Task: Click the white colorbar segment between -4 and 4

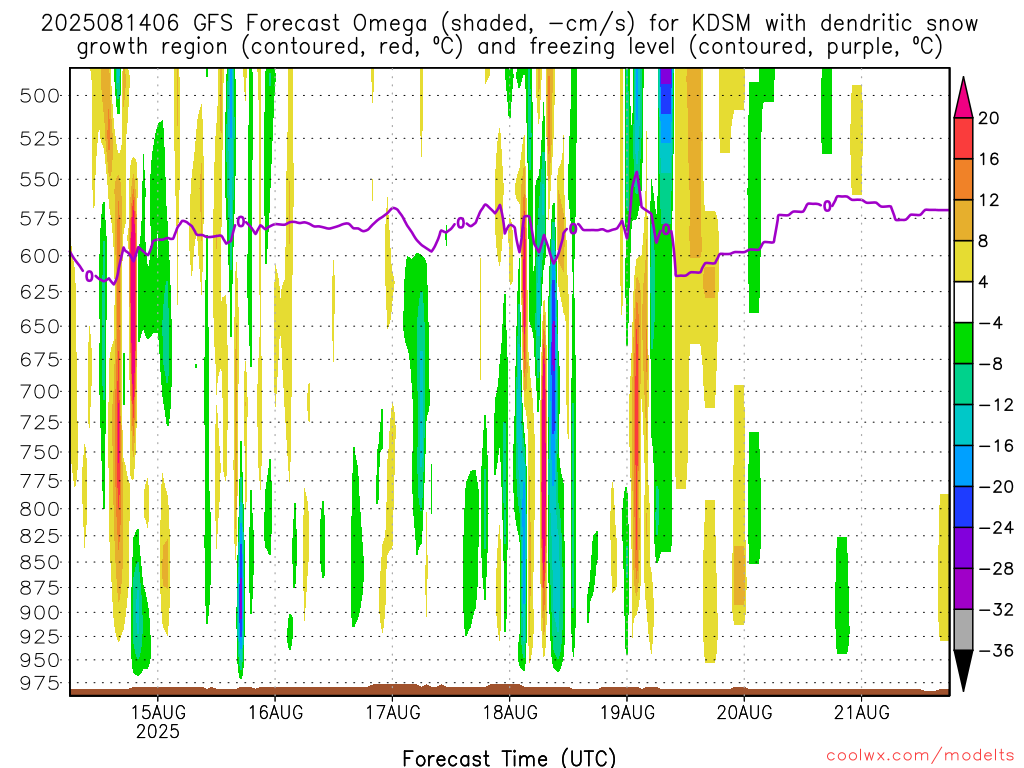Action: pos(963,302)
